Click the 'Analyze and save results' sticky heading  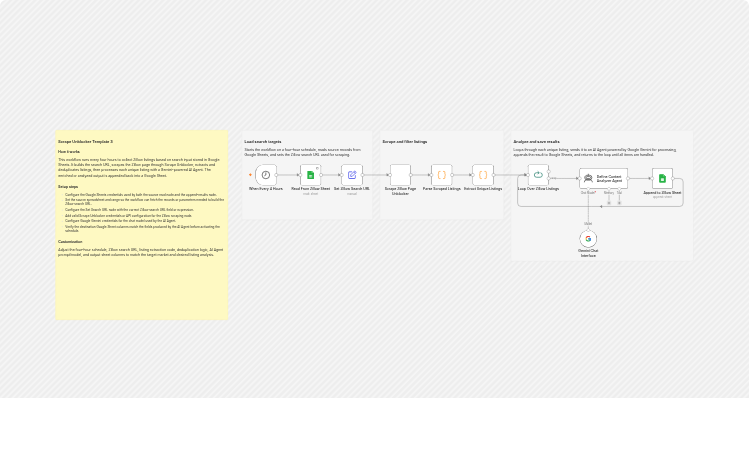tap(536, 141)
